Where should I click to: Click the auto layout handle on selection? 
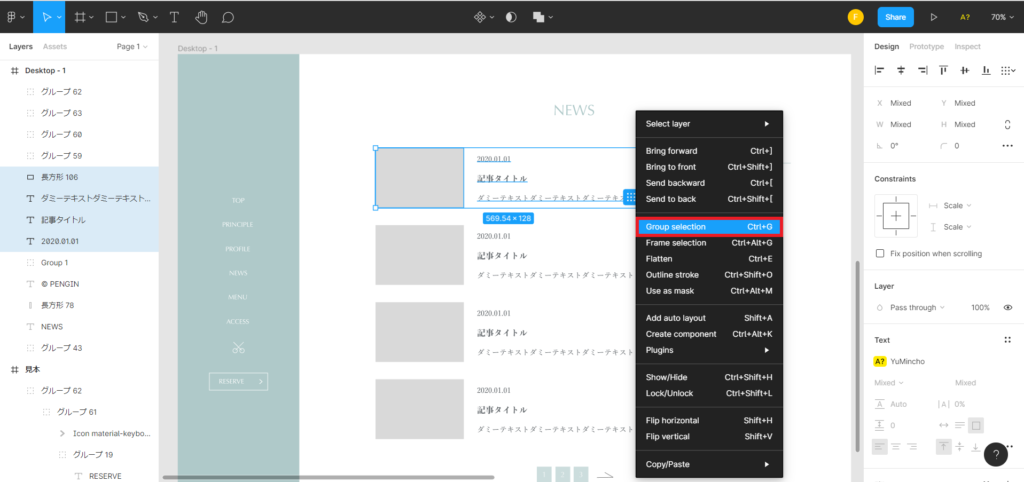tap(630, 197)
